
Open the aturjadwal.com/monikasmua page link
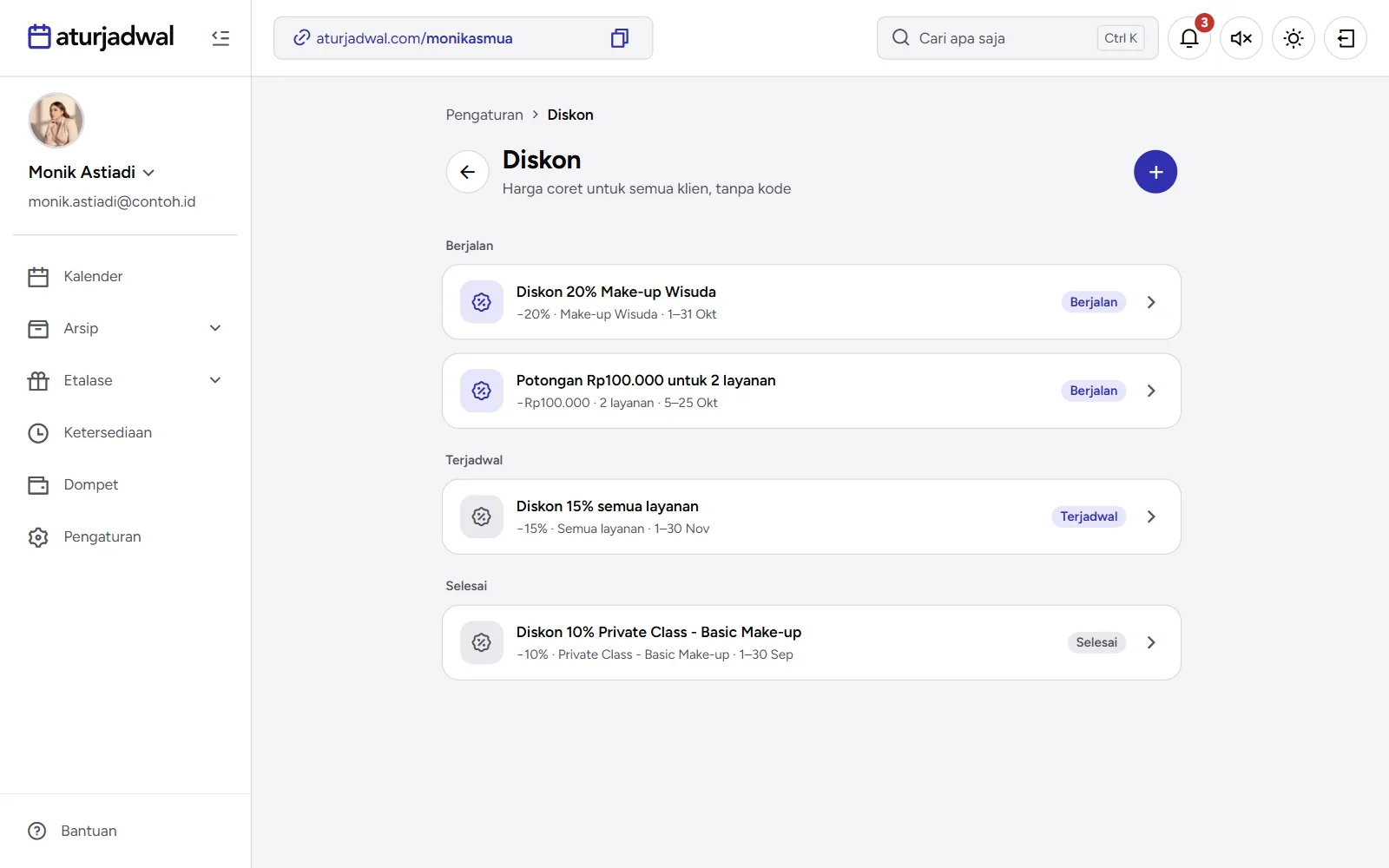414,38
